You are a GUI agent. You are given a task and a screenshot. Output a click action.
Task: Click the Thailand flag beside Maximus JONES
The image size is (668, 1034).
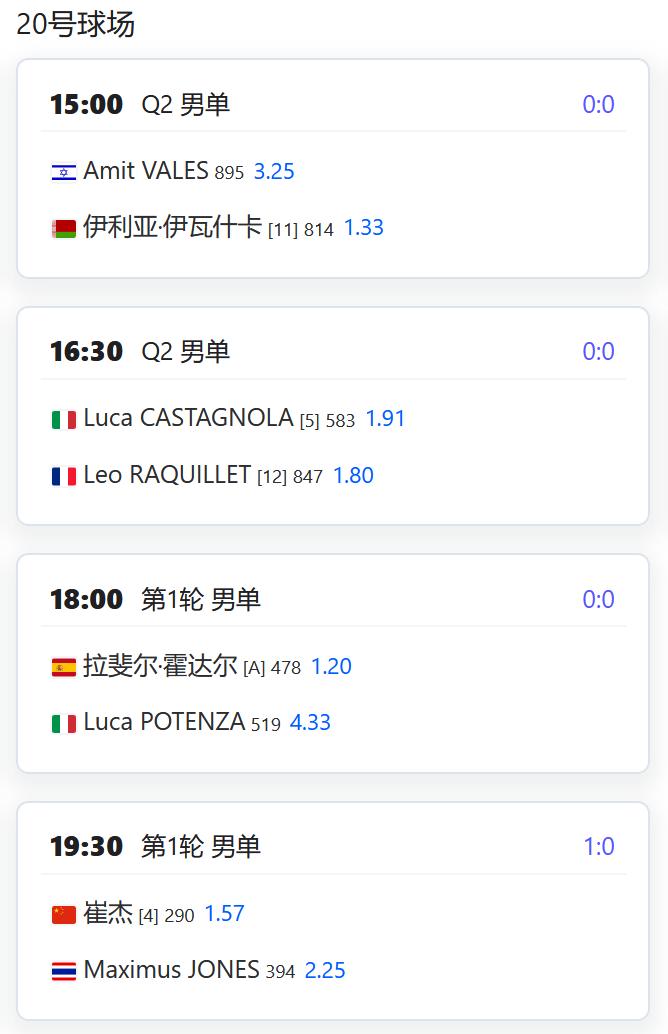(64, 971)
